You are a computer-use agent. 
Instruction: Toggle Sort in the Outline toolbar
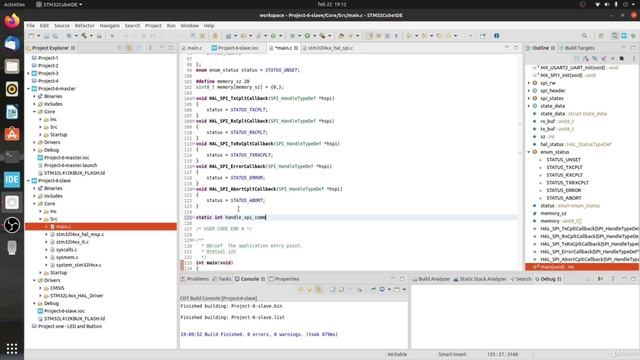click(585, 59)
